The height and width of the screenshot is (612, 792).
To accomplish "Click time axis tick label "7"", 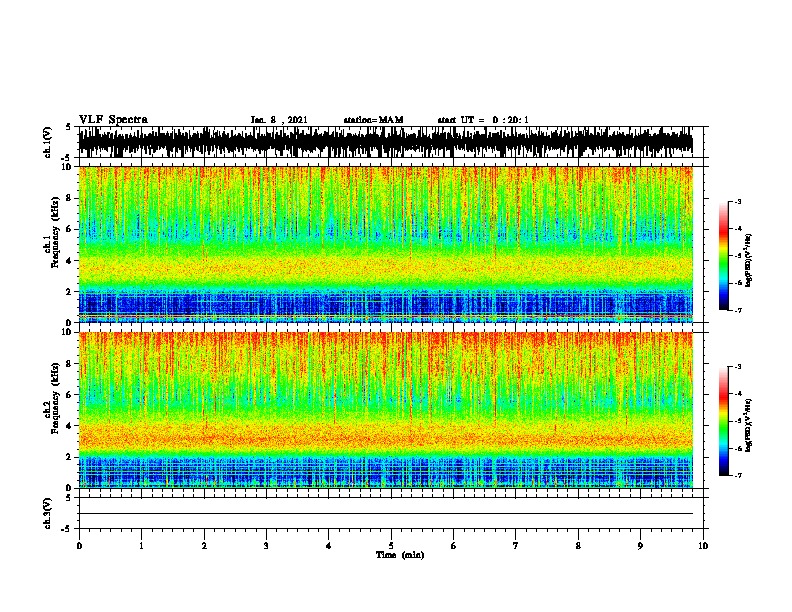I will 516,545.
